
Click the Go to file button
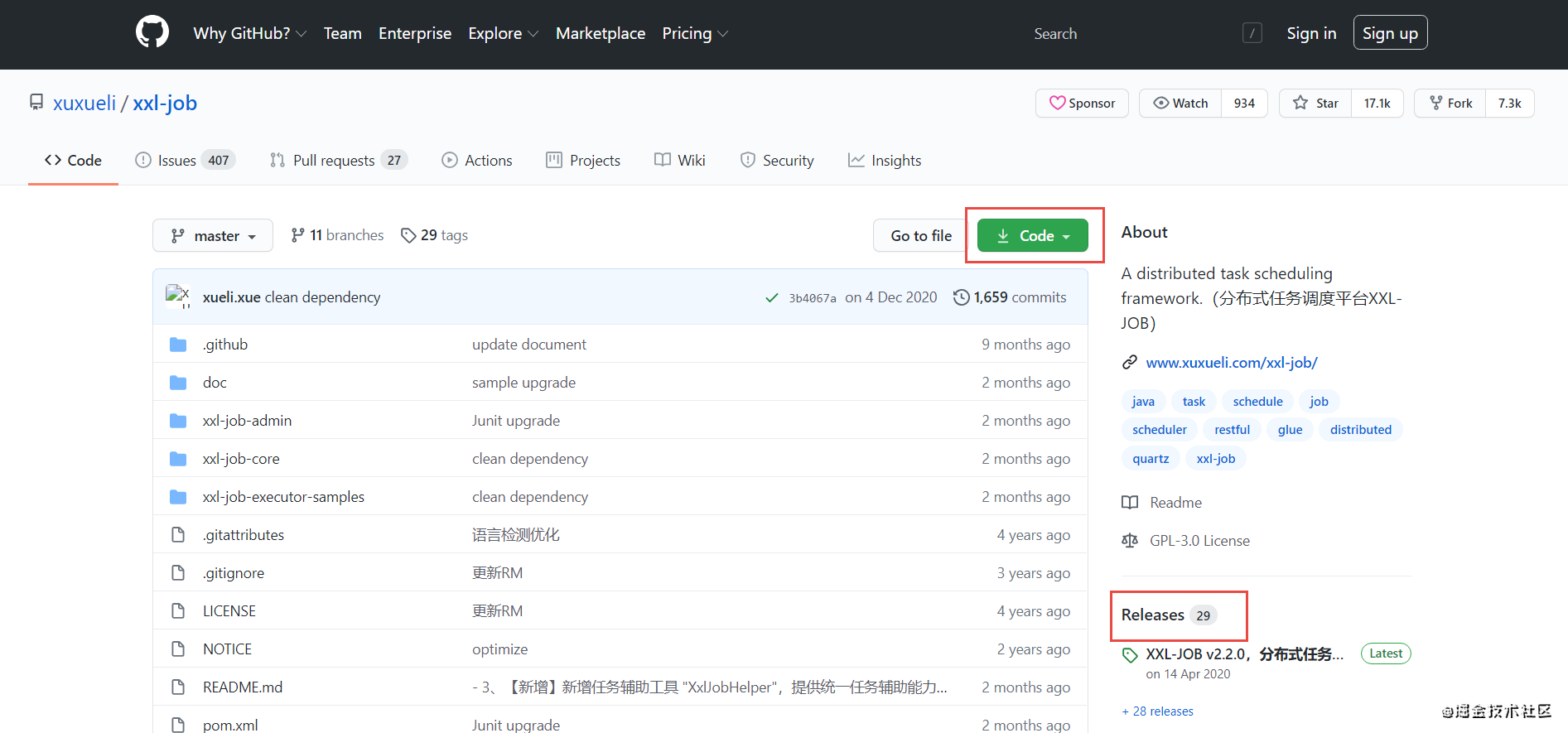coord(921,235)
